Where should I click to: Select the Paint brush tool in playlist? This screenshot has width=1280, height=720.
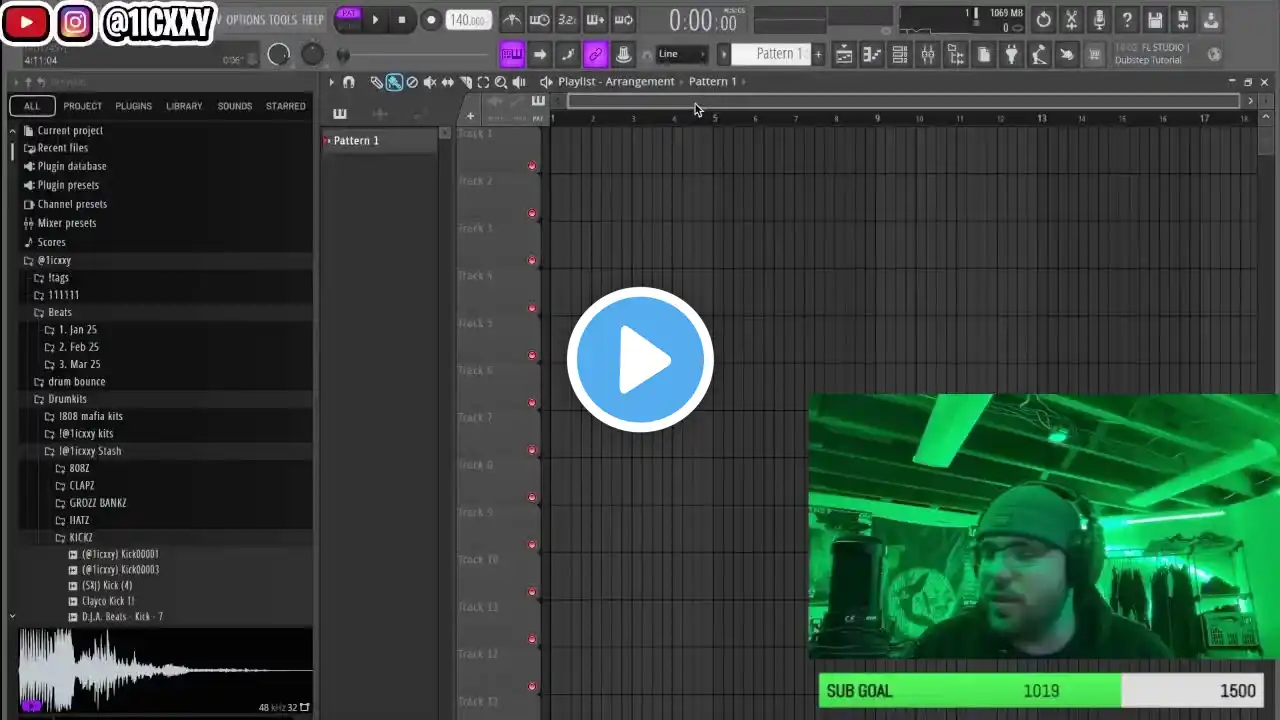tap(394, 82)
